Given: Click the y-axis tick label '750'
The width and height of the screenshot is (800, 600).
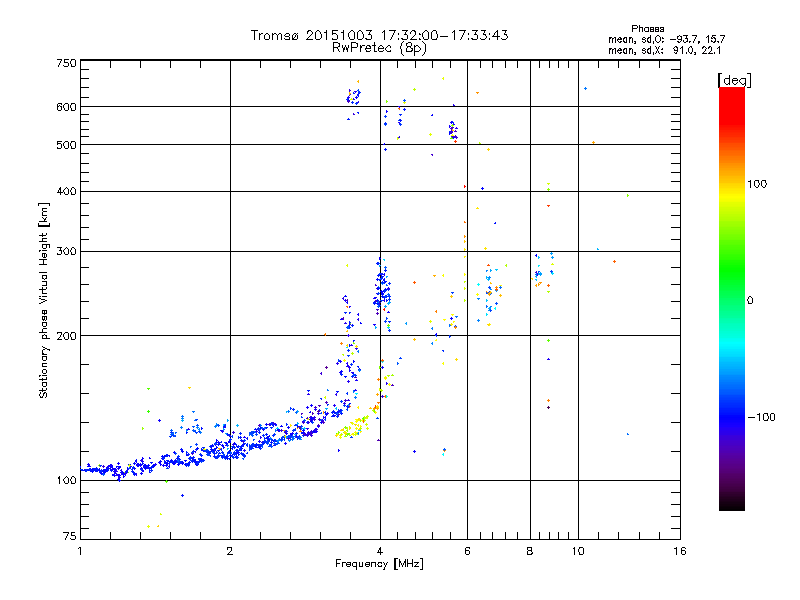Looking at the screenshot, I should tap(66, 63).
